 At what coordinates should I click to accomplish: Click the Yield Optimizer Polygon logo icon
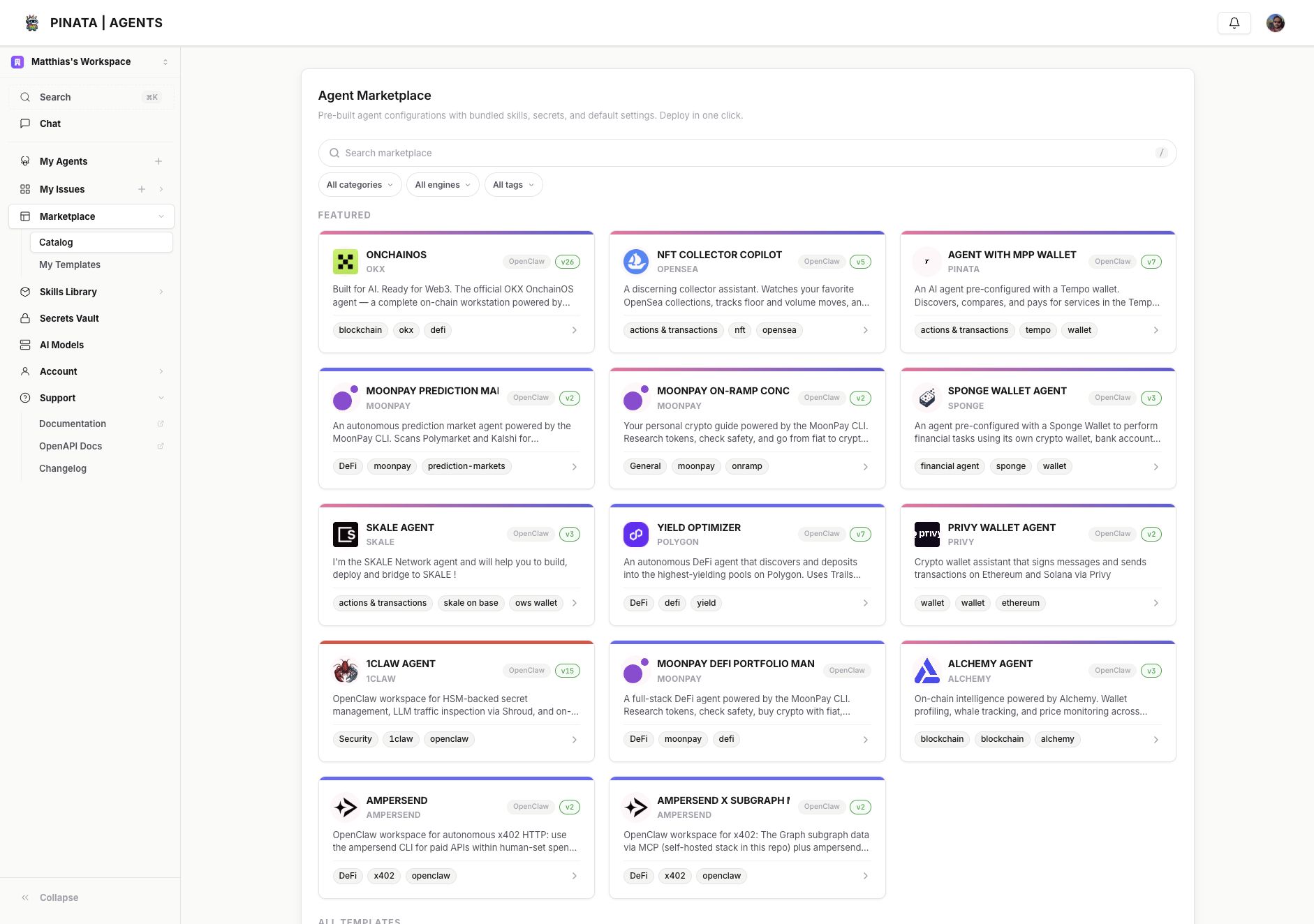[636, 535]
